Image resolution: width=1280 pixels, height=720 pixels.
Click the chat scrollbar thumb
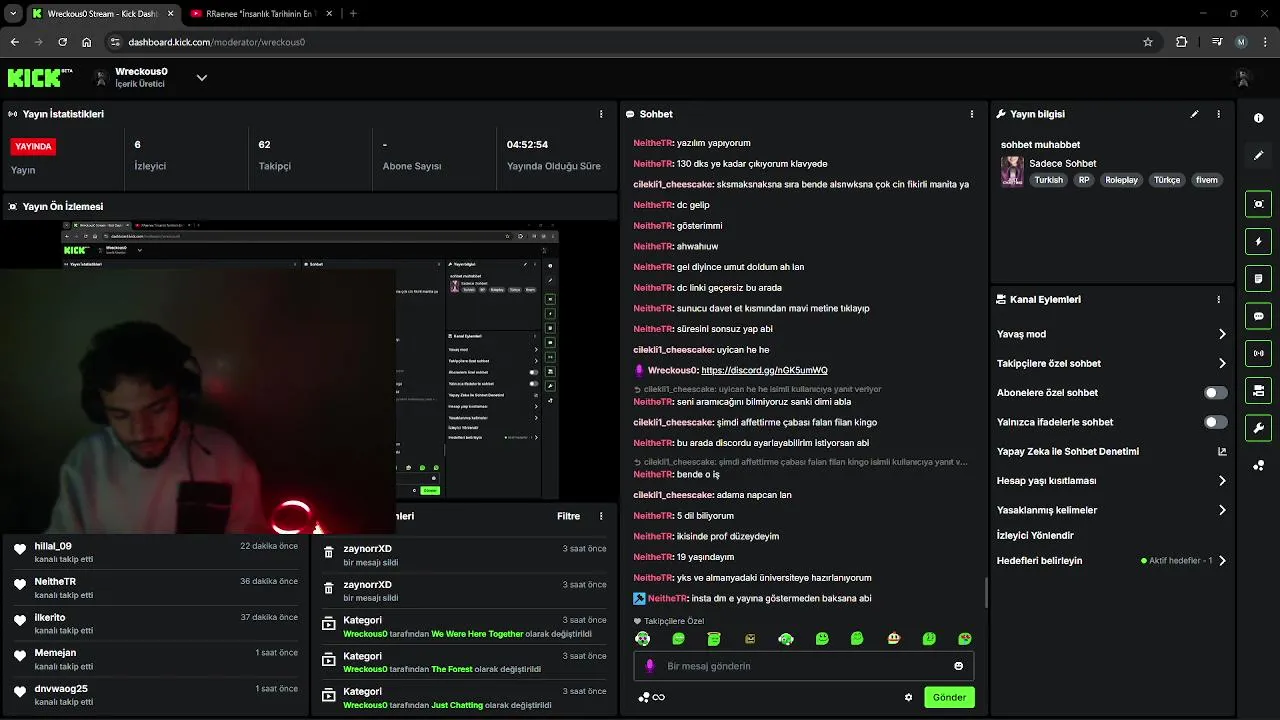tap(986, 592)
